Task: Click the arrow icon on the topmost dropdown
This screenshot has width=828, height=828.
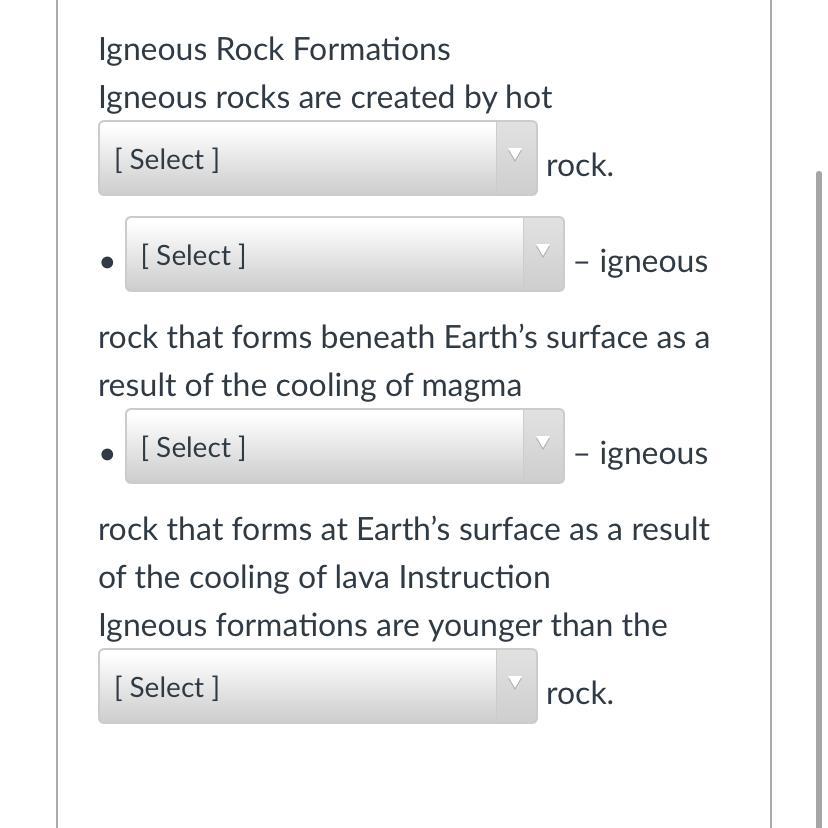Action: (x=515, y=156)
